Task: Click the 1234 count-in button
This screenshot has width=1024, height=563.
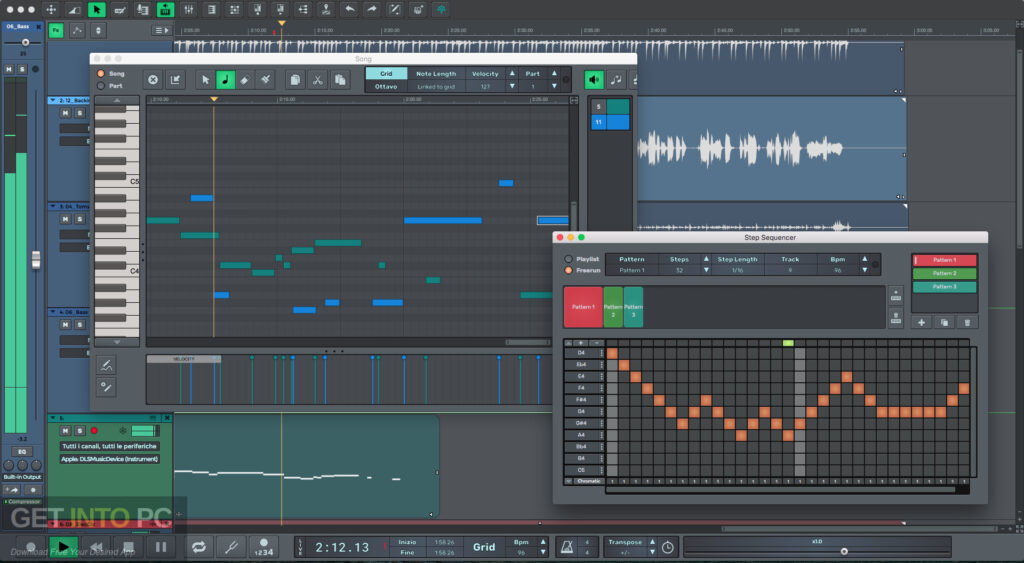Action: pyautogui.click(x=264, y=547)
